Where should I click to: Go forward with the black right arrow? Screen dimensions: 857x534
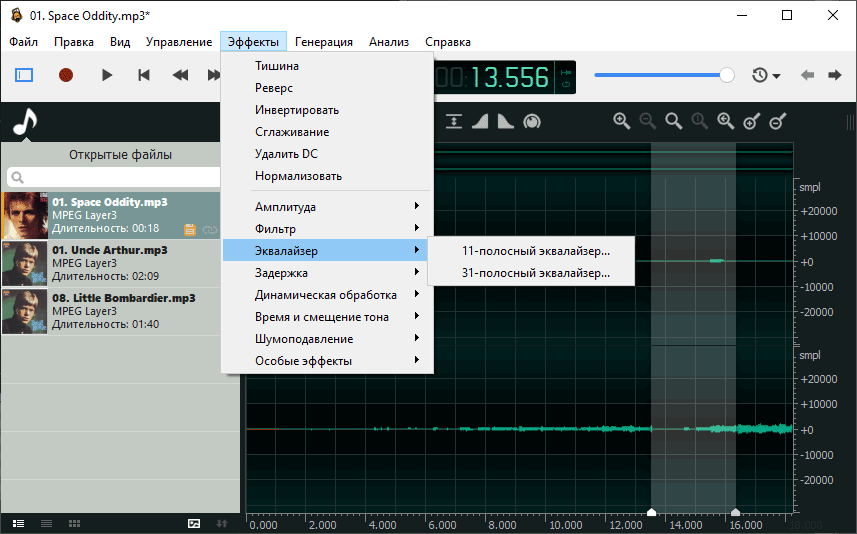[835, 75]
